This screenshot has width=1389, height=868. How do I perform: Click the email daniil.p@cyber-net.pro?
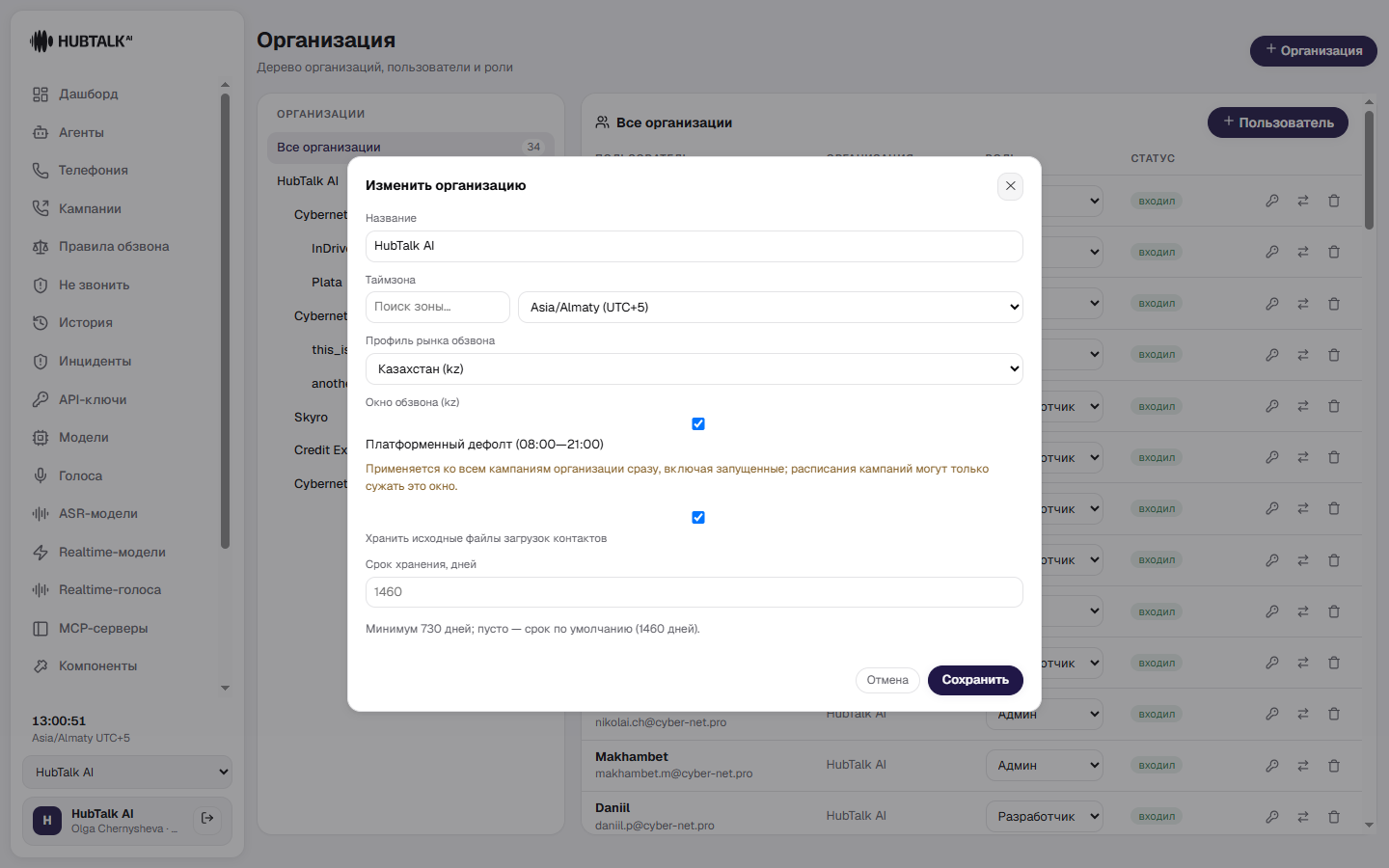(655, 826)
